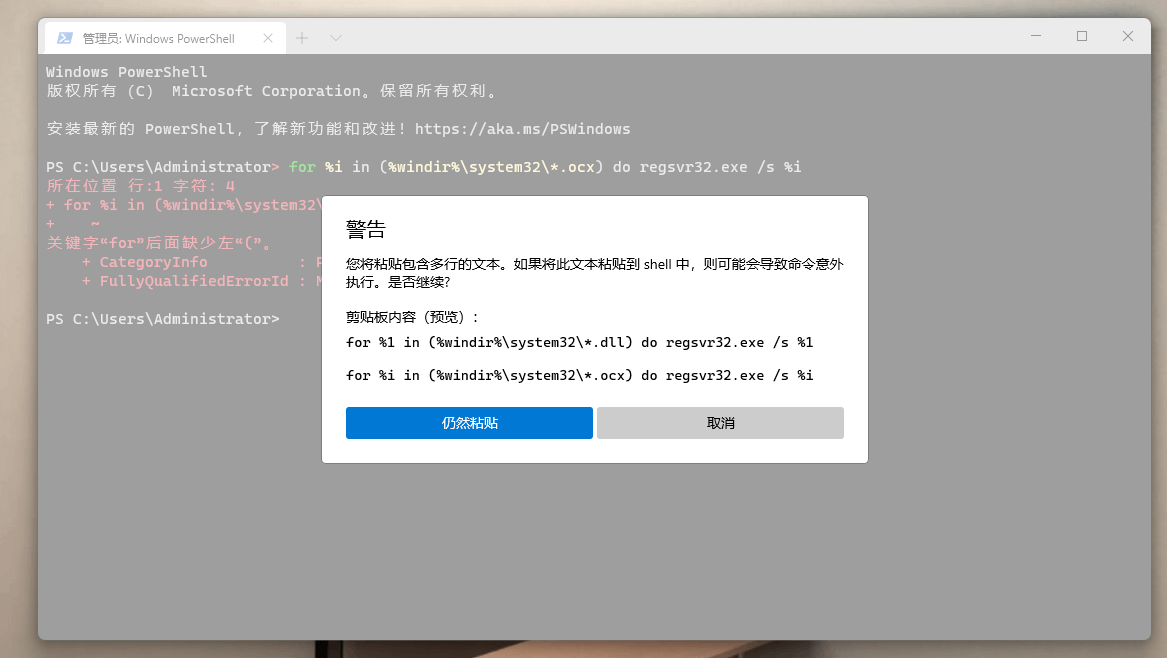Click clipboard preview line with *.dll
This screenshot has height=658, width=1167.
(579, 342)
